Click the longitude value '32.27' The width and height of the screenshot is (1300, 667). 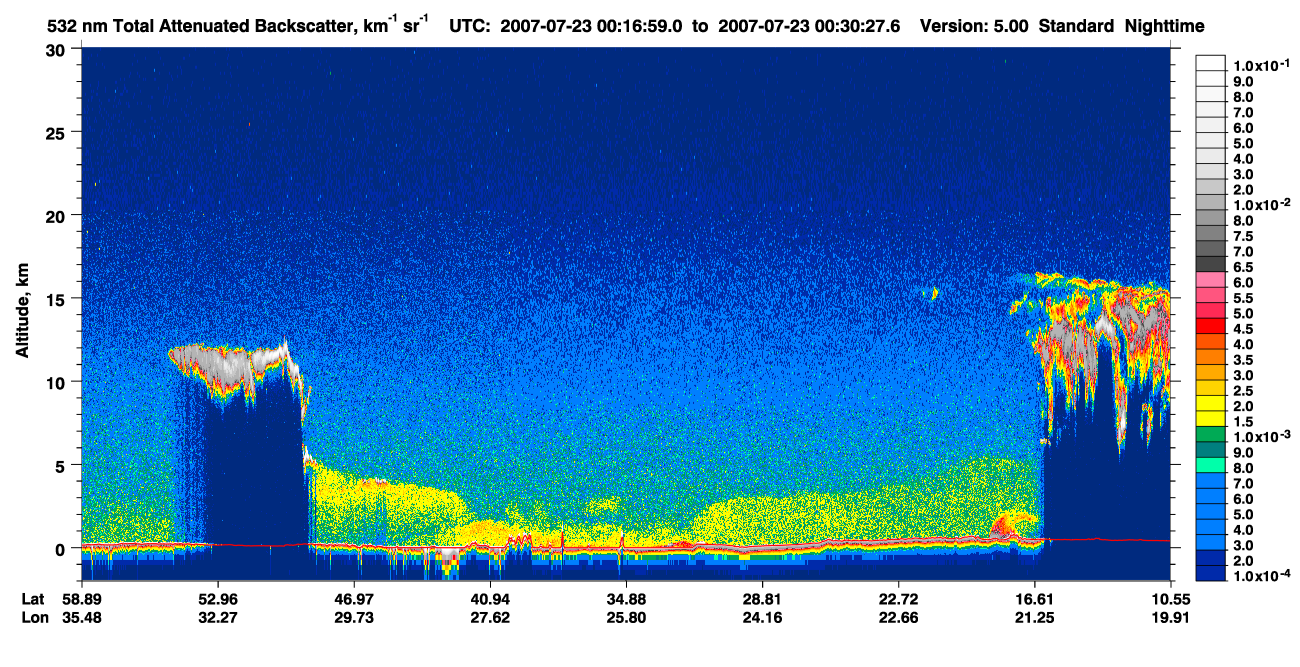click(x=217, y=617)
